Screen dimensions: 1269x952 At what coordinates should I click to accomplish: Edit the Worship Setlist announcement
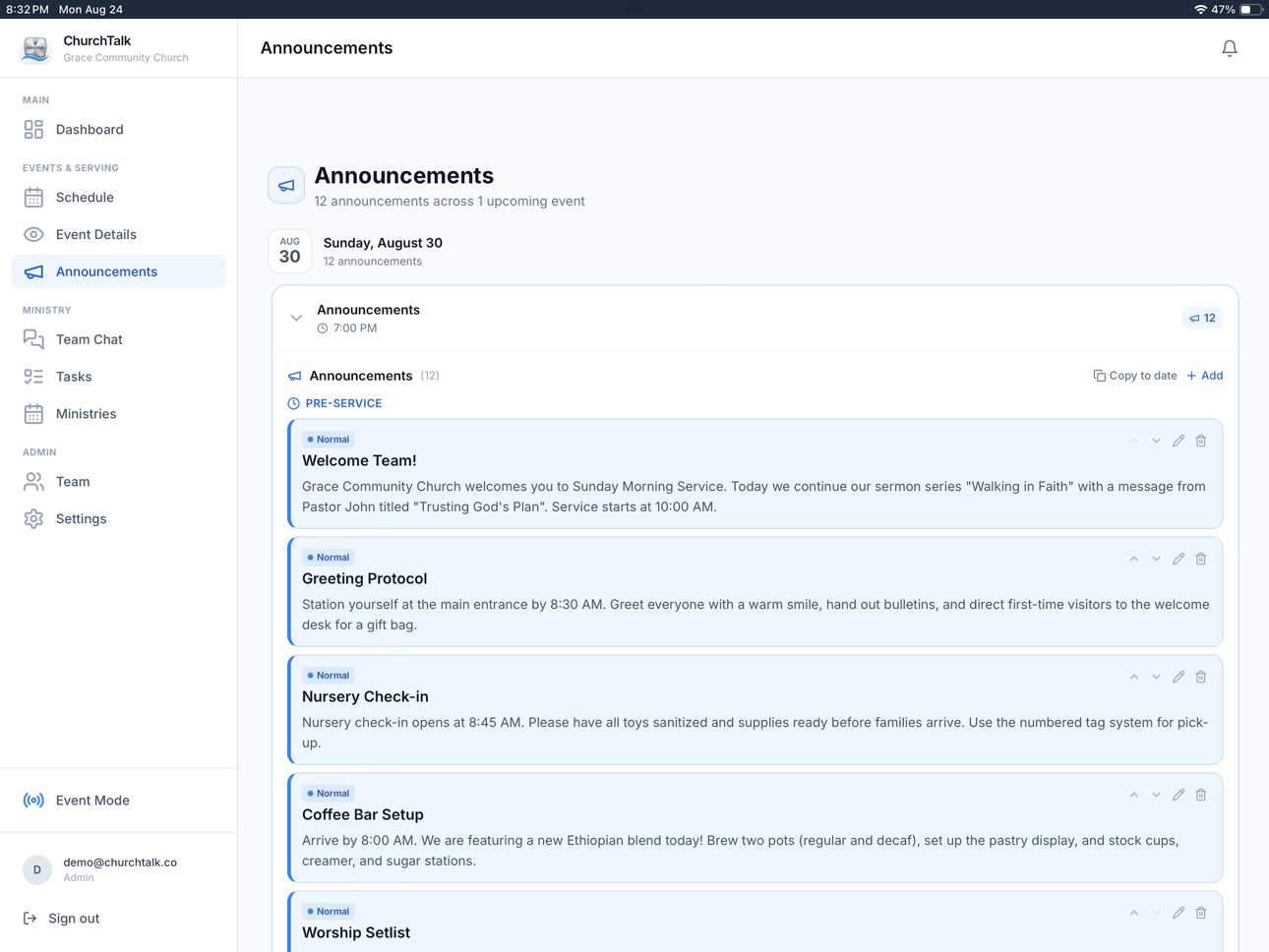(1178, 914)
